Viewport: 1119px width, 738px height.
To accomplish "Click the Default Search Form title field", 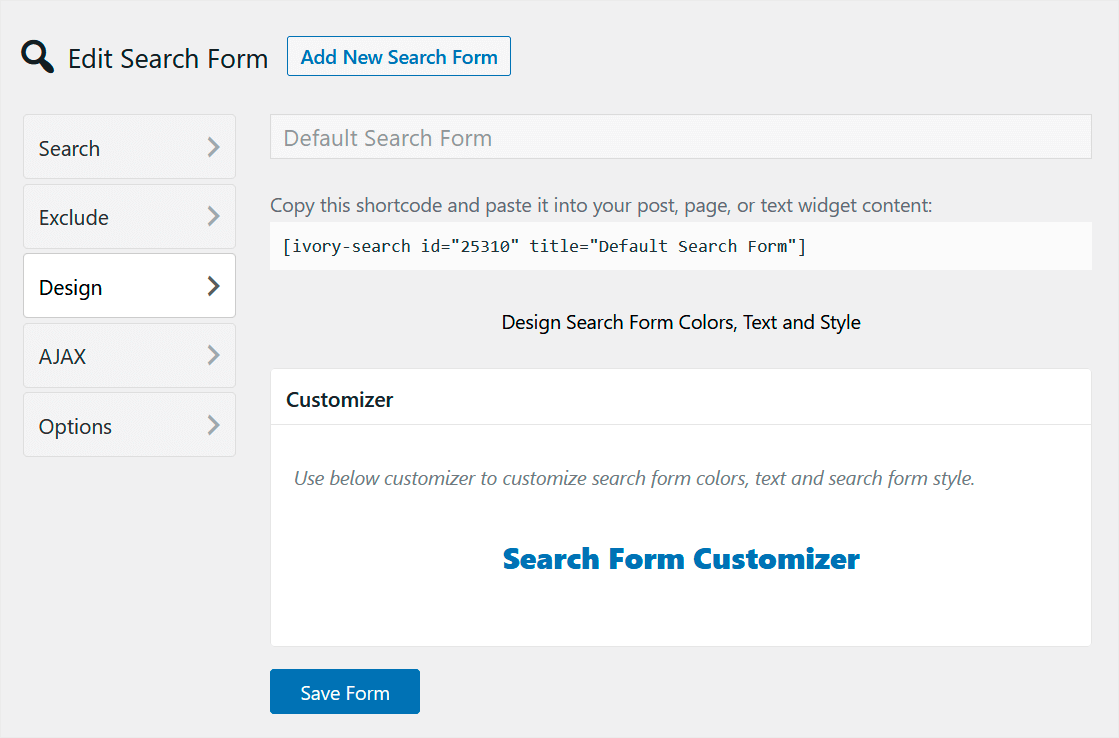I will (680, 137).
